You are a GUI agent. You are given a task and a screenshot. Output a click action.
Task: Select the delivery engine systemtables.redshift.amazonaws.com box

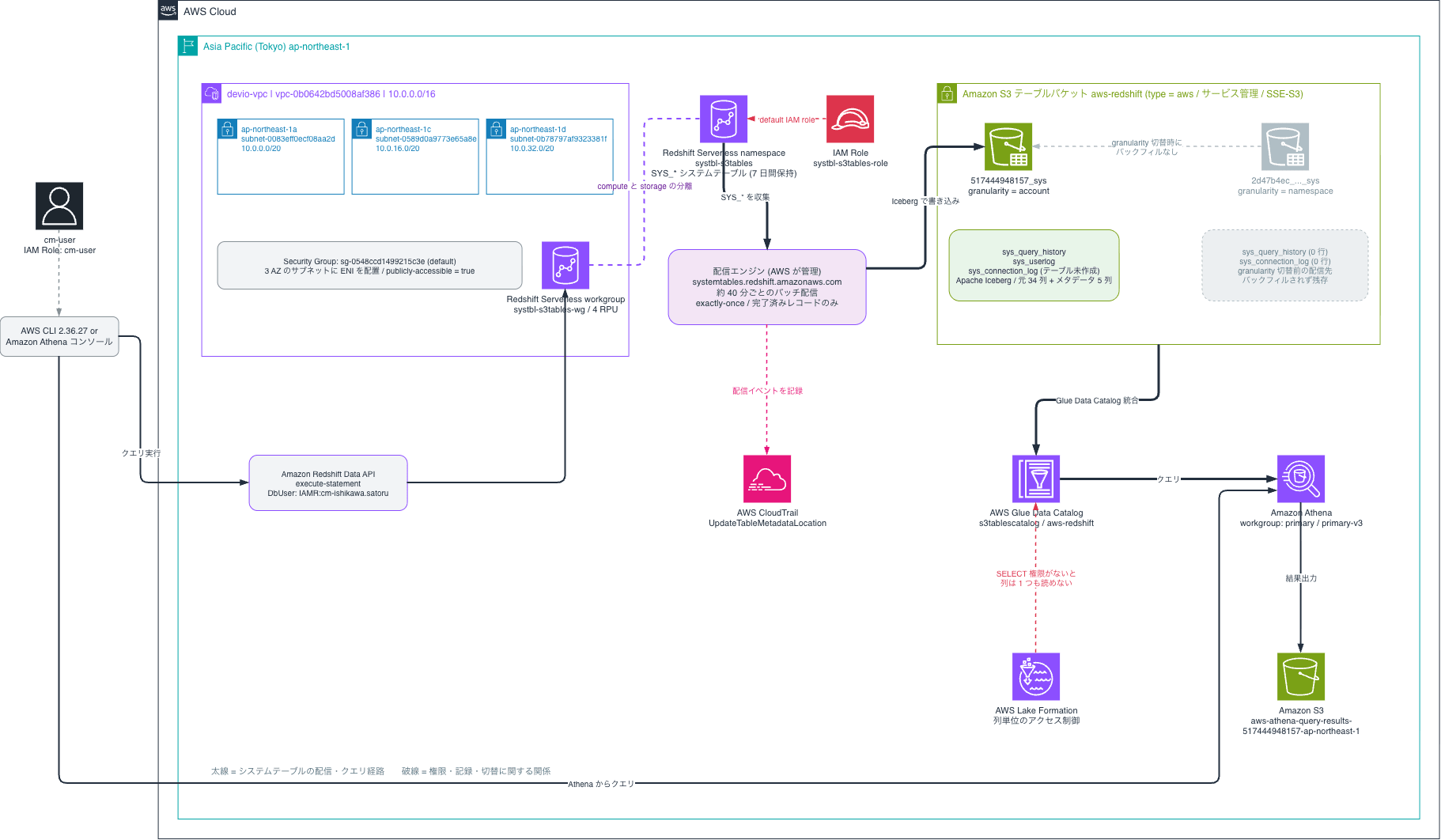(x=767, y=287)
